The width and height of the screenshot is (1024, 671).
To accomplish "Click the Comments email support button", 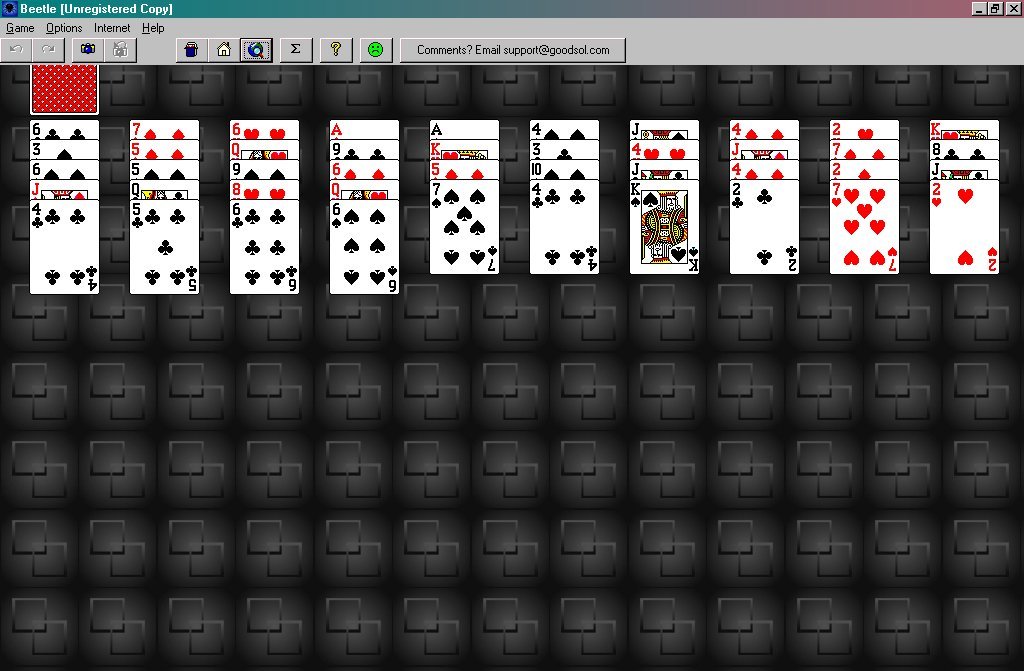I will click(512, 49).
